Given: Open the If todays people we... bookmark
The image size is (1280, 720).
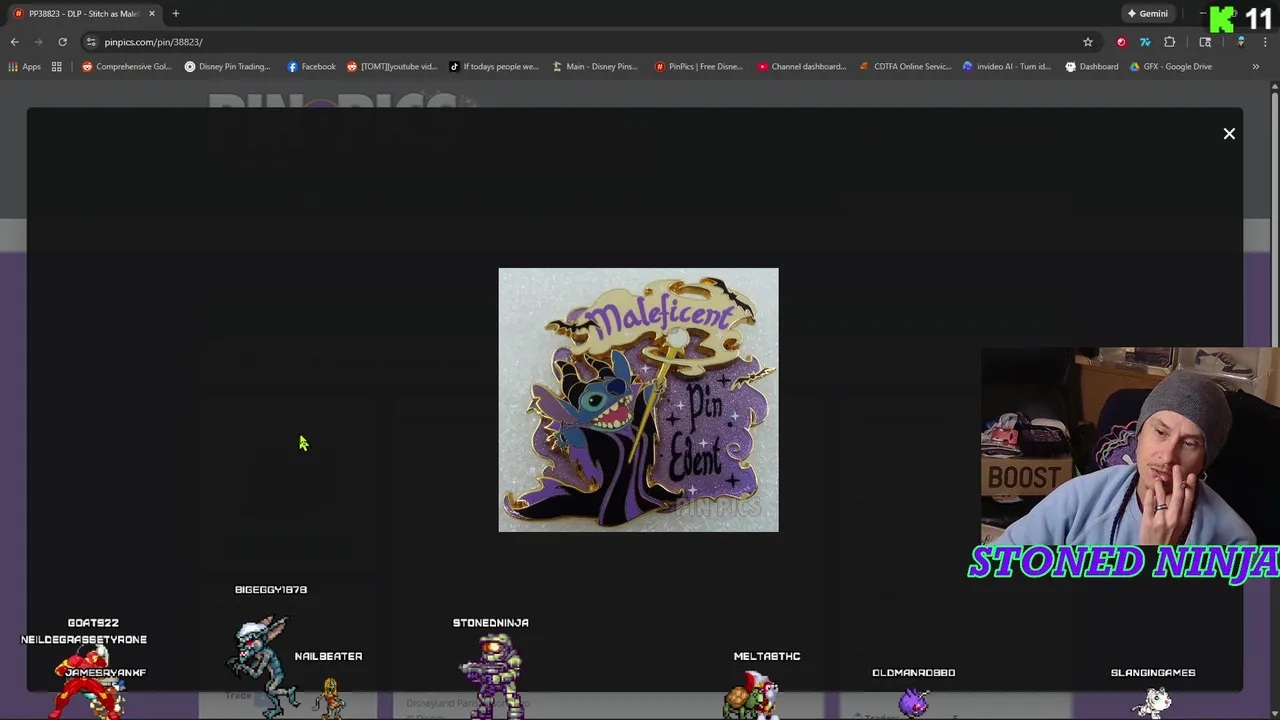Looking at the screenshot, I should 494,67.
